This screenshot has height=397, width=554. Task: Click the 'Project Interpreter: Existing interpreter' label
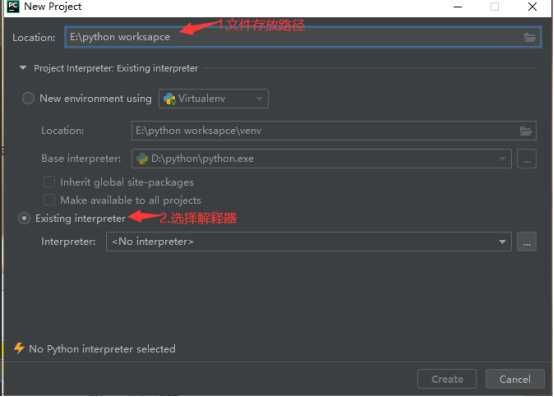[116, 68]
